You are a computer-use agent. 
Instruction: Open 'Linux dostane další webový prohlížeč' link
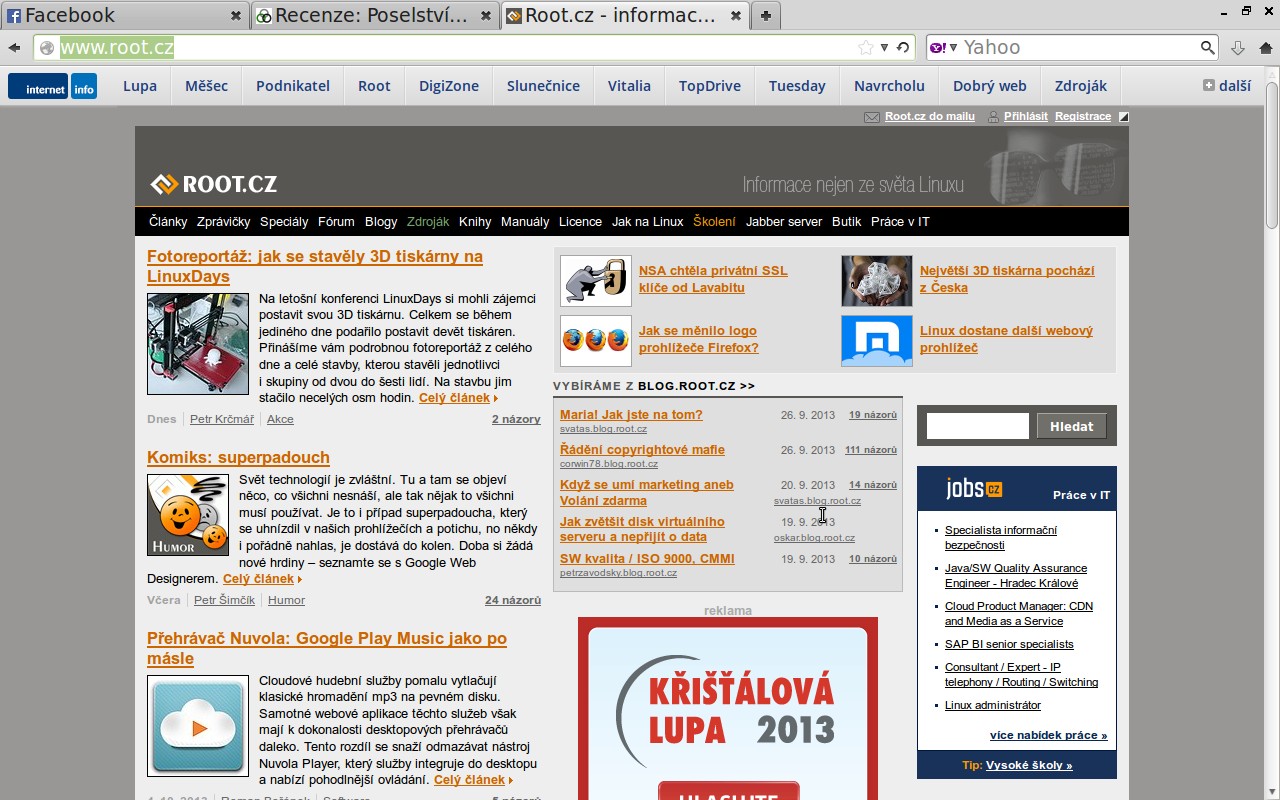coord(1006,339)
